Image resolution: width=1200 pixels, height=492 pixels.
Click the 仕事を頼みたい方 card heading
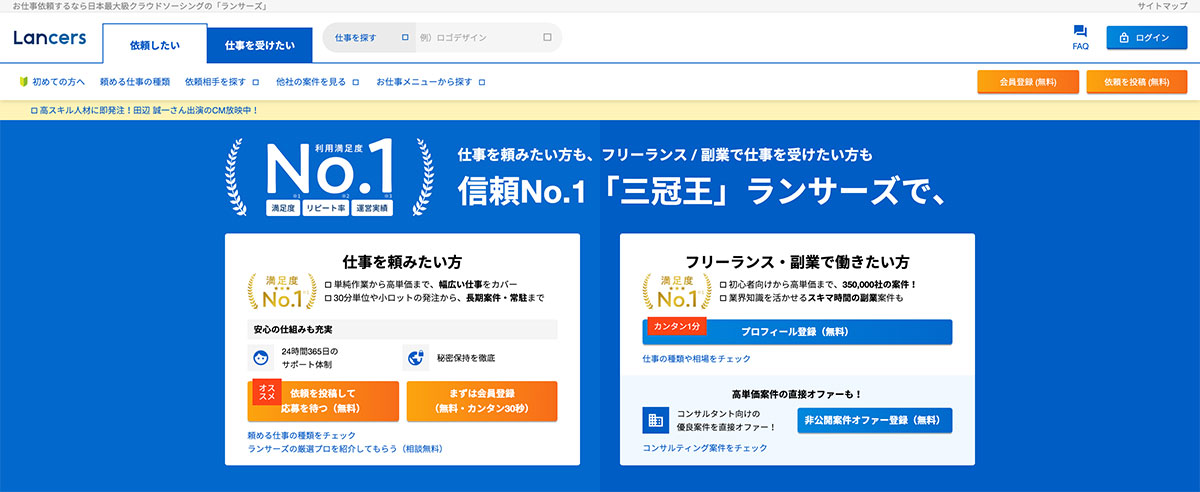pos(402,262)
